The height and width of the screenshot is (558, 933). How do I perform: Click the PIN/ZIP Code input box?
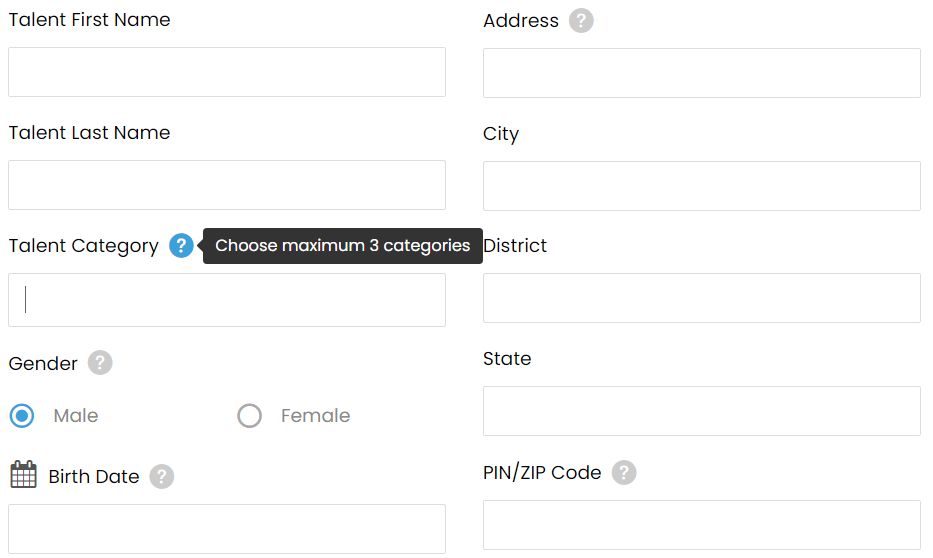[x=702, y=525]
